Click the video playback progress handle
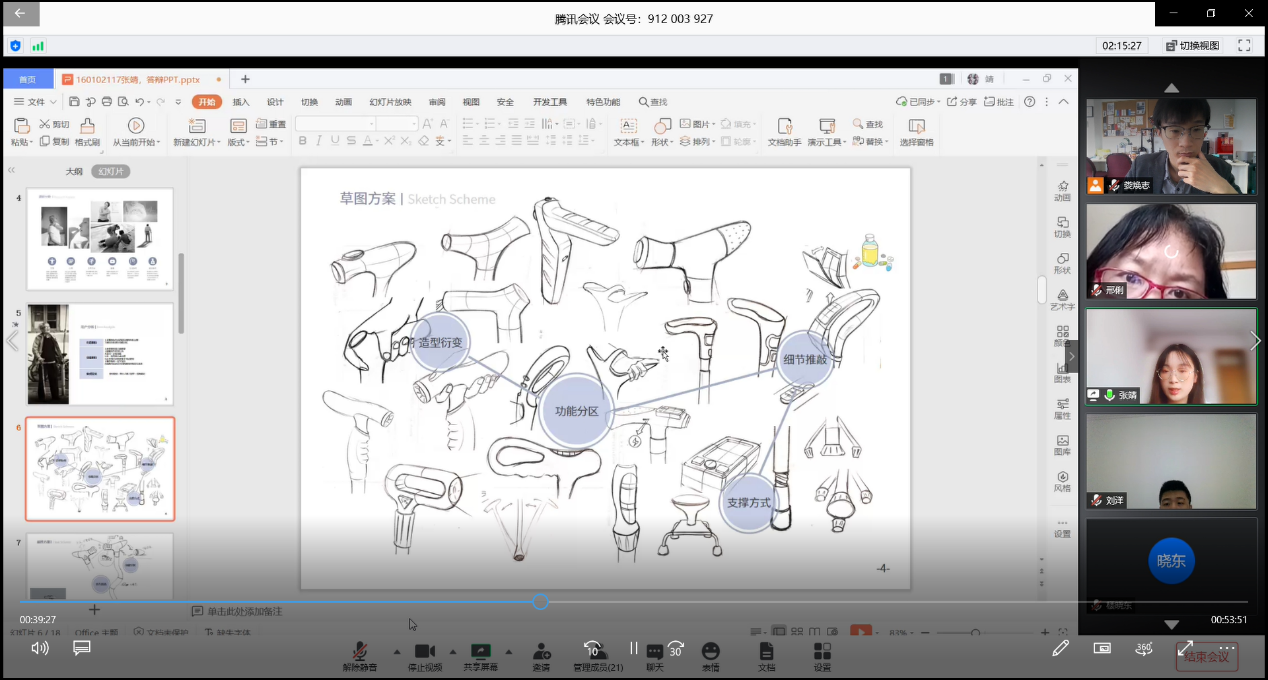 [x=540, y=602]
